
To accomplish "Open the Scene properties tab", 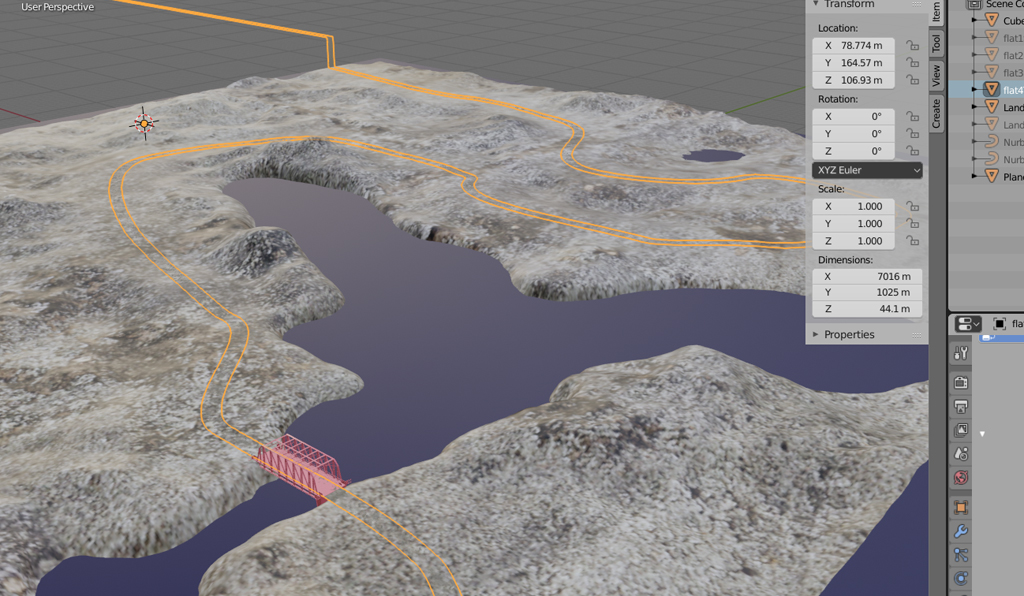I will click(961, 454).
